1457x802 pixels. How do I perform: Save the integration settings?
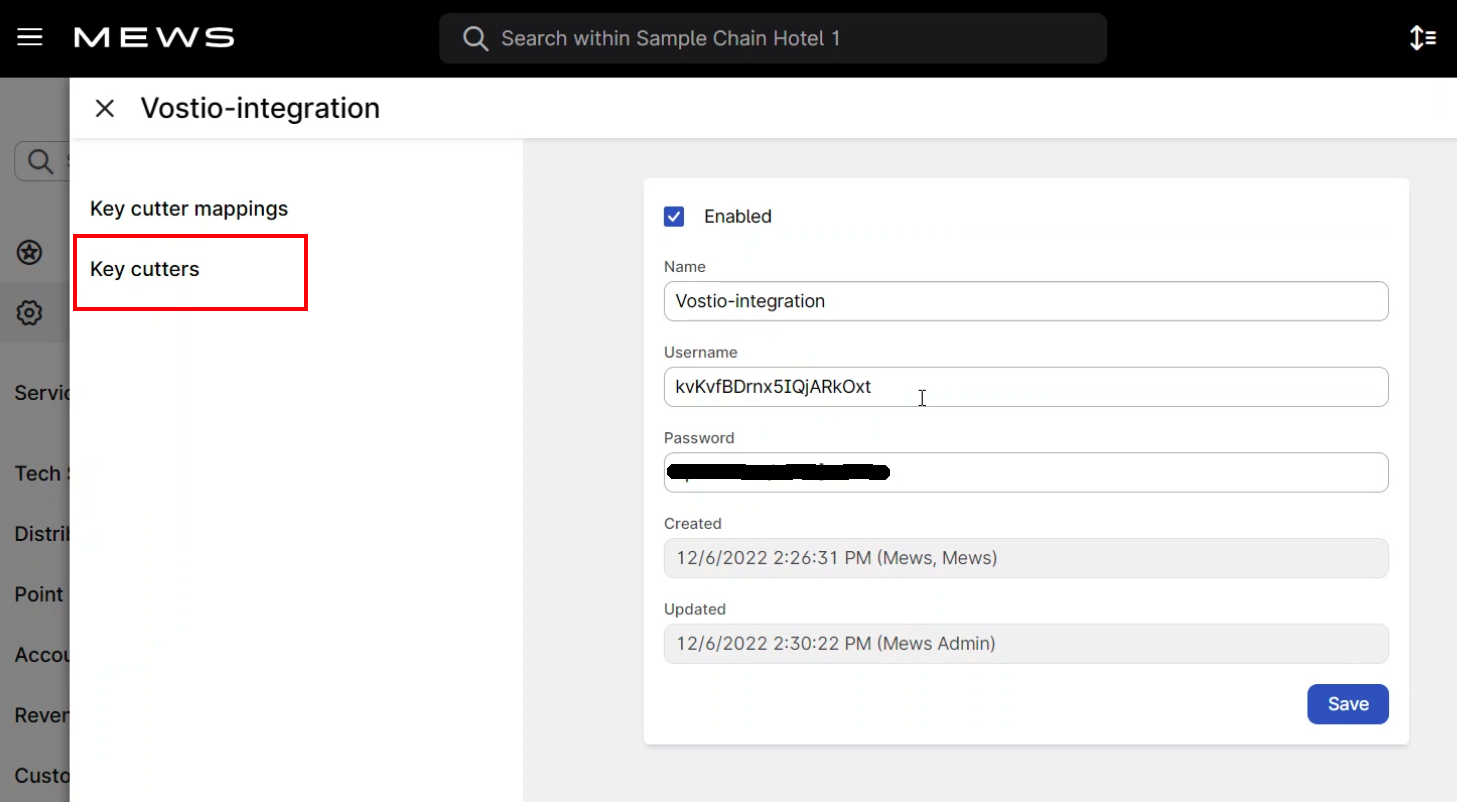pyautogui.click(x=1347, y=704)
